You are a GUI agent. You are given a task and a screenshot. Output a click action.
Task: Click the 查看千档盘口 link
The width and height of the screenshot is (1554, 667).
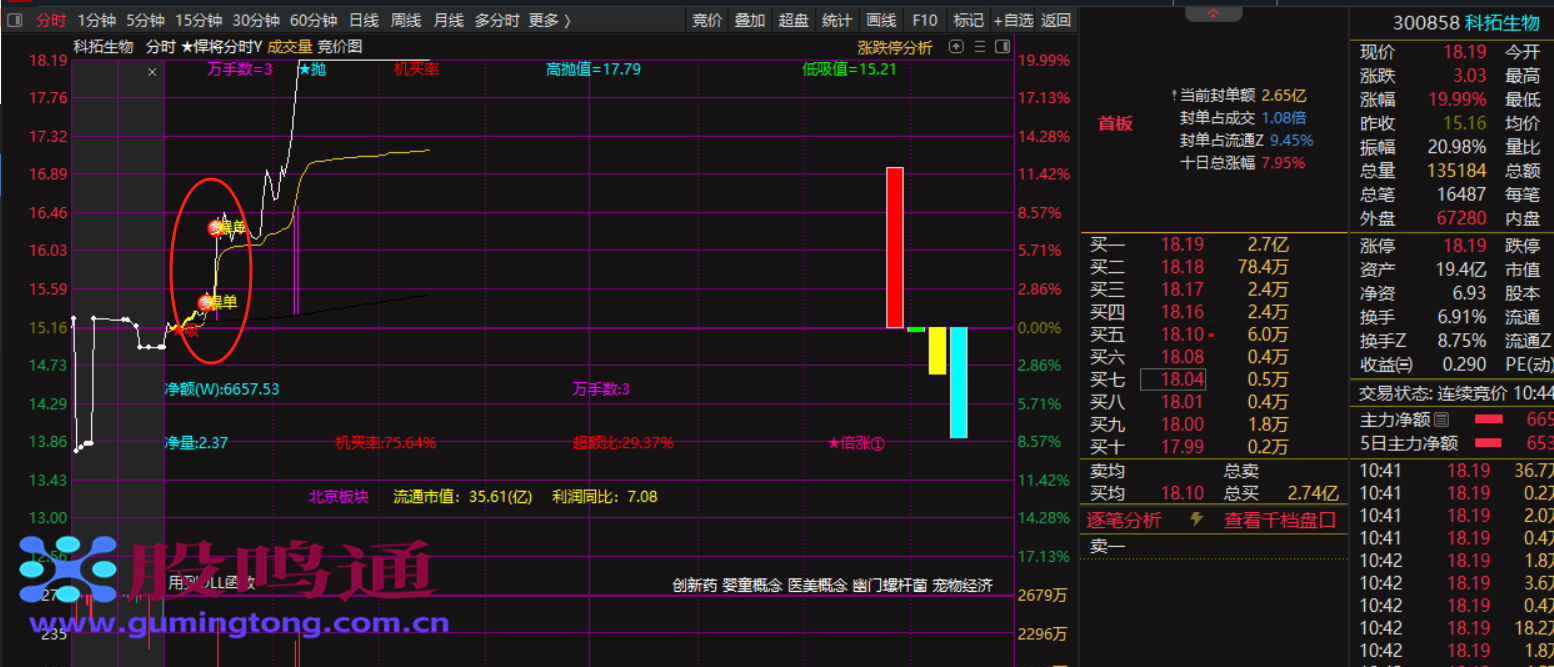point(1280,520)
